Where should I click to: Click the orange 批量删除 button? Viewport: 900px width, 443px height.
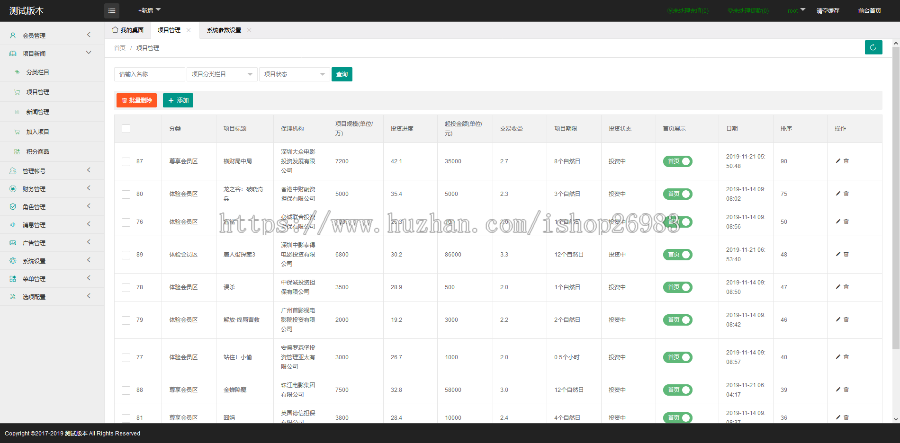point(137,100)
